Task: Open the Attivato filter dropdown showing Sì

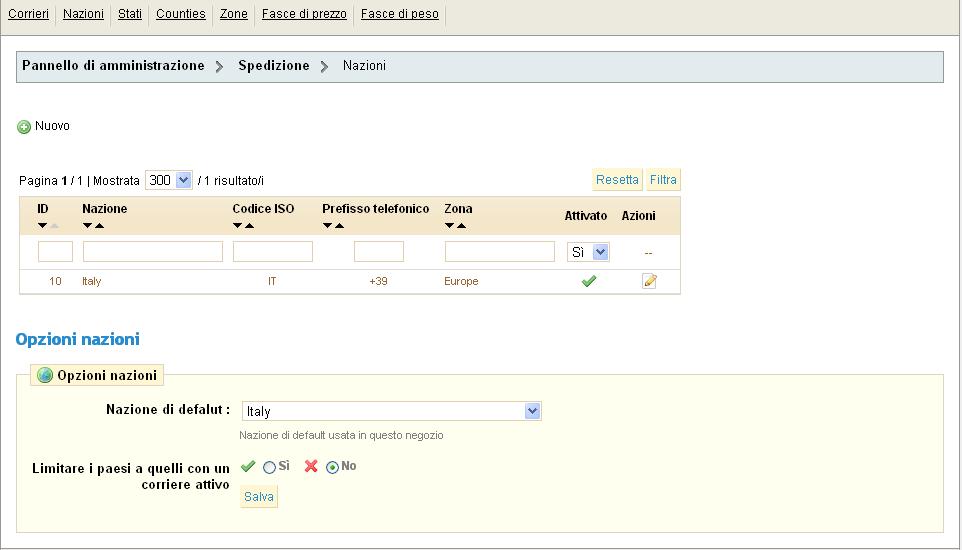Action: (588, 252)
